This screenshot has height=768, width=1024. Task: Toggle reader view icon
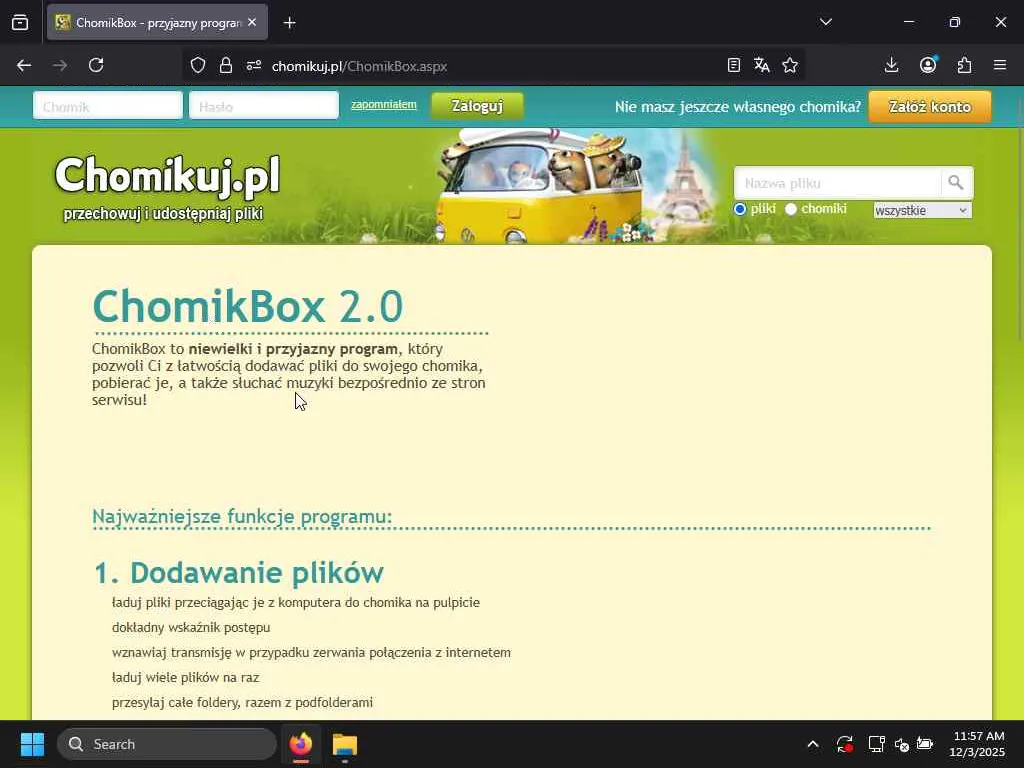pos(733,65)
